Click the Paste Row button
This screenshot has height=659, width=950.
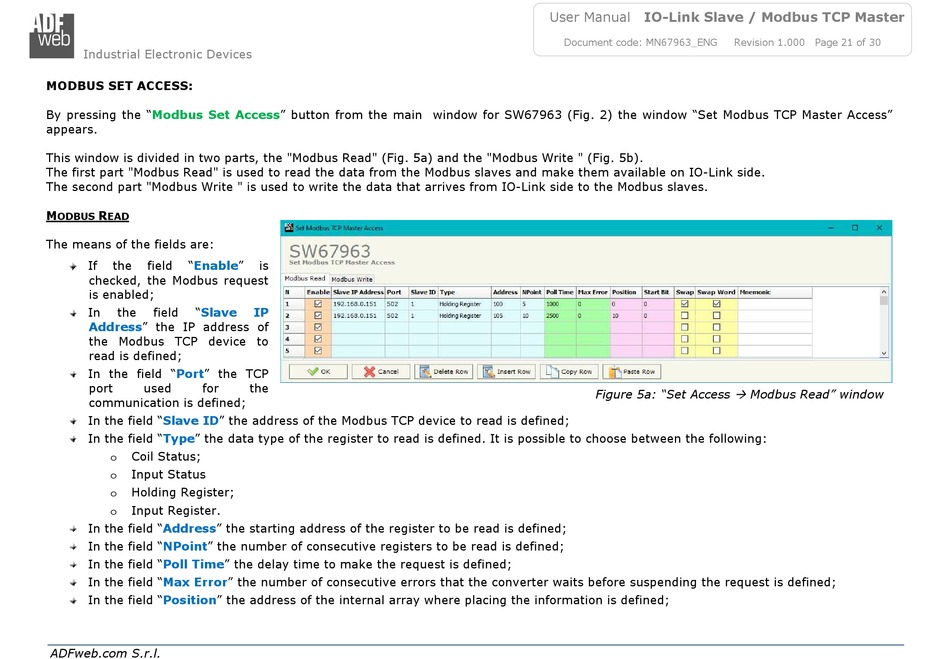coord(634,371)
